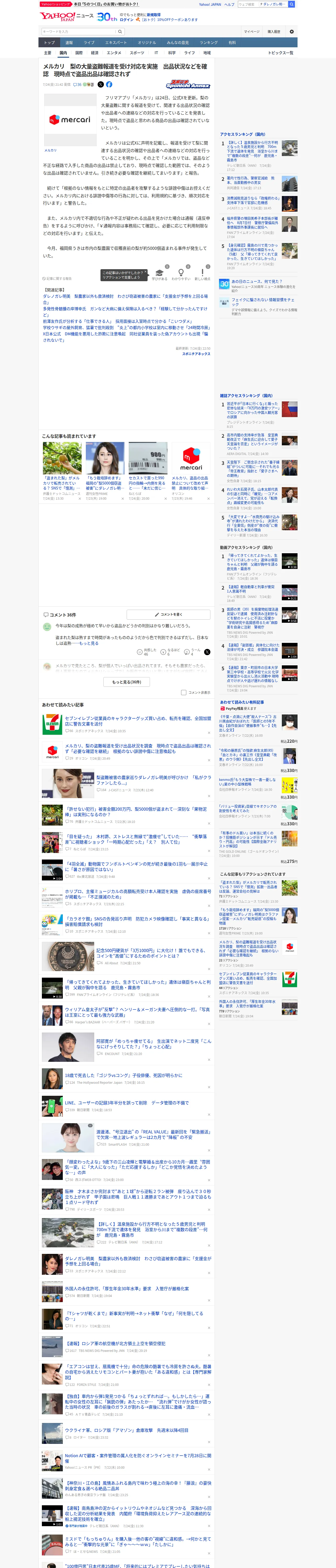Open the エキスパート tab

pyautogui.click(x=116, y=43)
